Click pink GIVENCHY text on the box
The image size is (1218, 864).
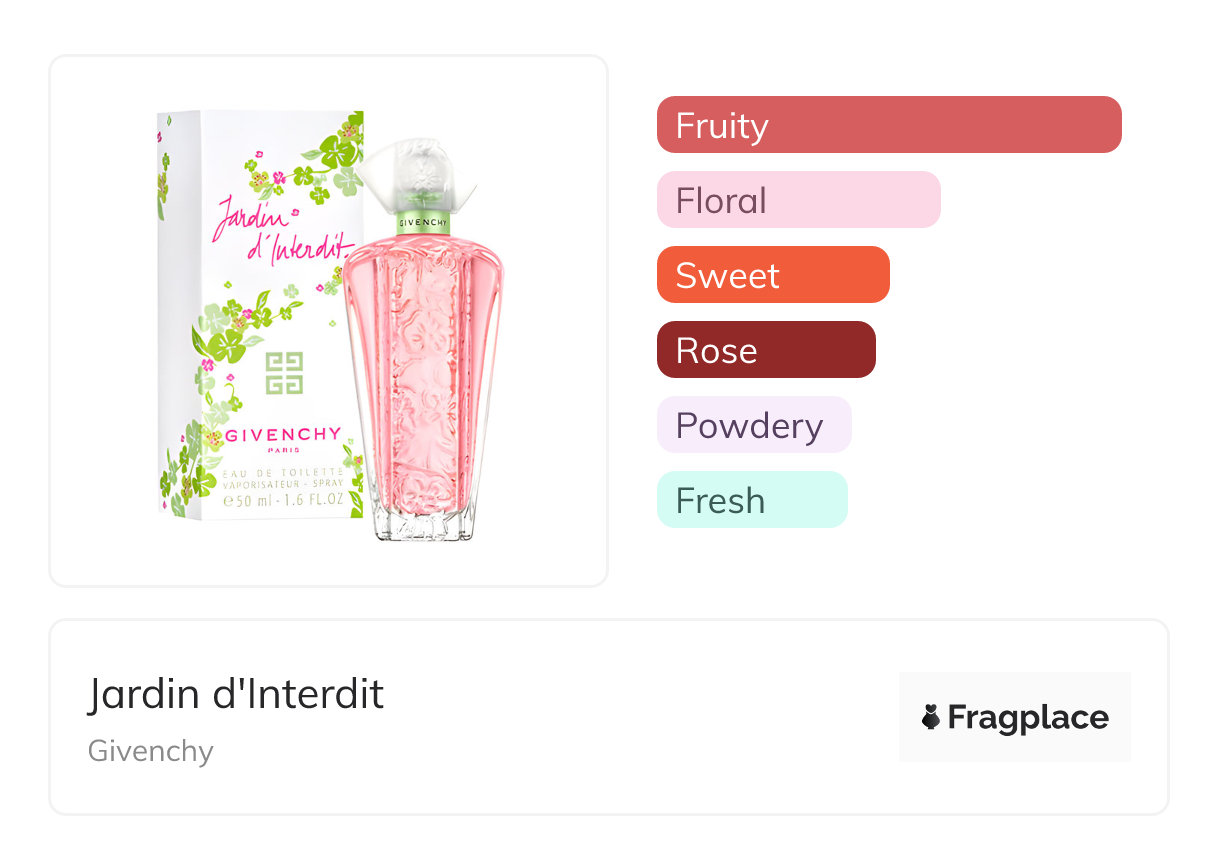(x=283, y=434)
